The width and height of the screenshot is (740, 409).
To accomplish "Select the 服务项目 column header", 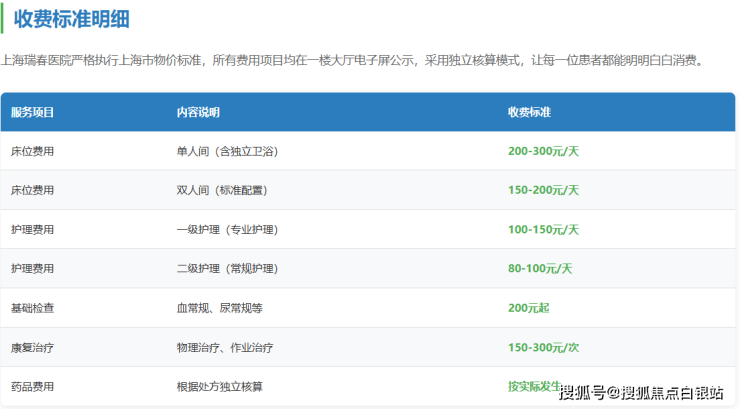I will pos(32,112).
